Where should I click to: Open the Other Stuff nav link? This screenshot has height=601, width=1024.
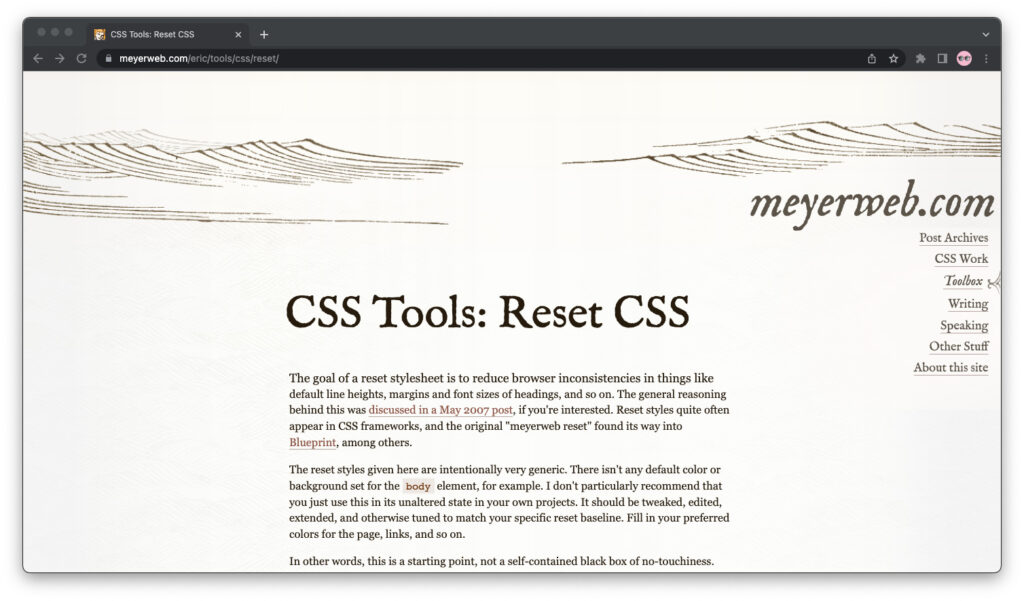click(x=959, y=346)
